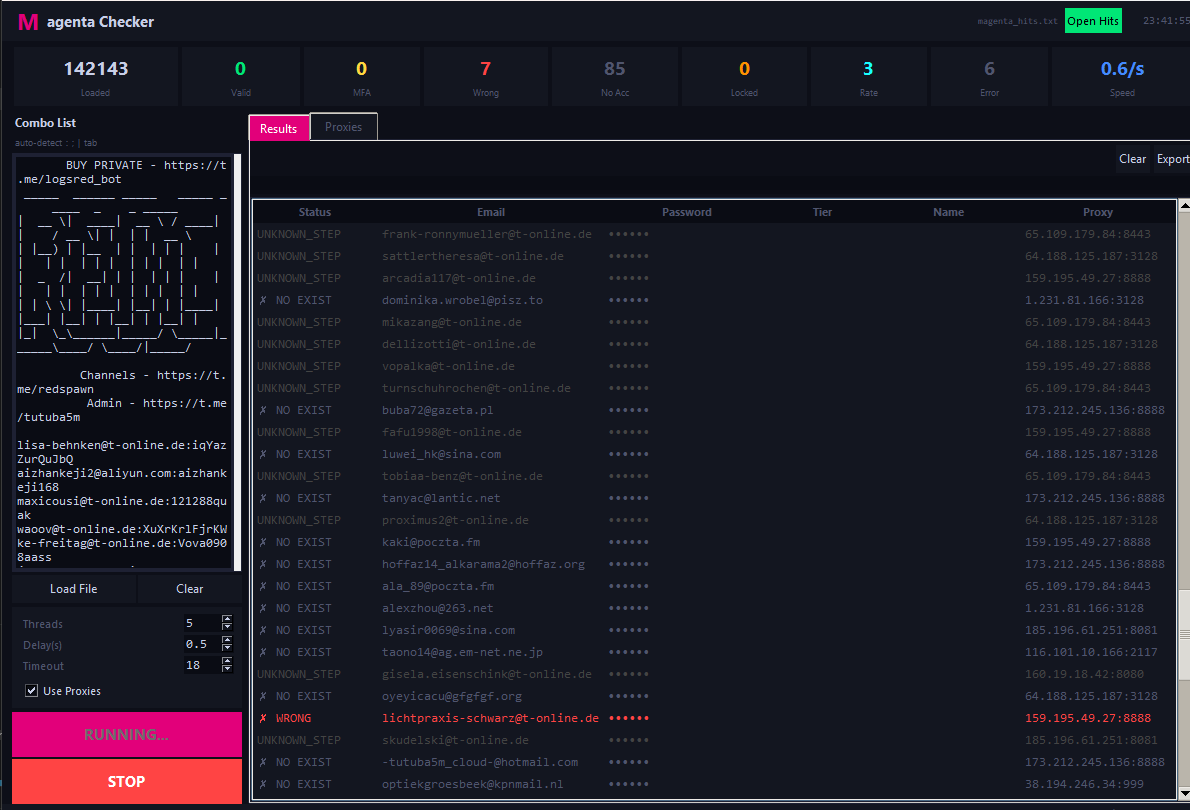Image resolution: width=1190 pixels, height=810 pixels.
Task: Click the red STOP button
Action: click(127, 781)
